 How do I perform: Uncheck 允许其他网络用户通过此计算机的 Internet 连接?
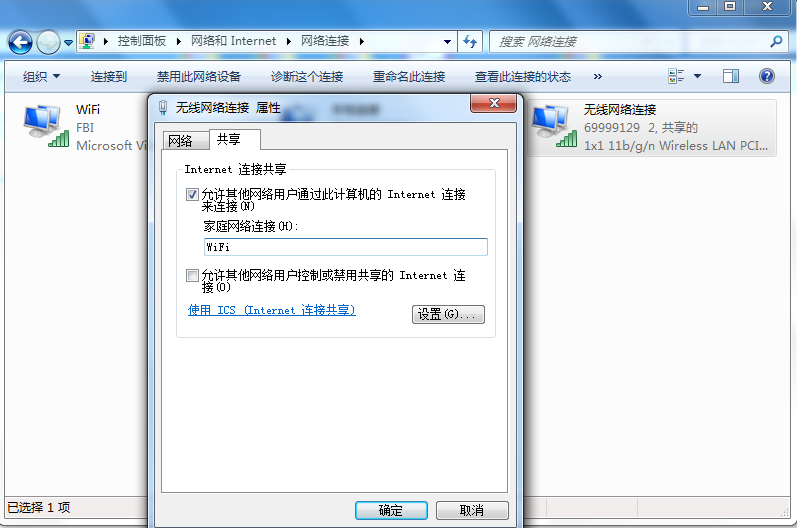192,194
